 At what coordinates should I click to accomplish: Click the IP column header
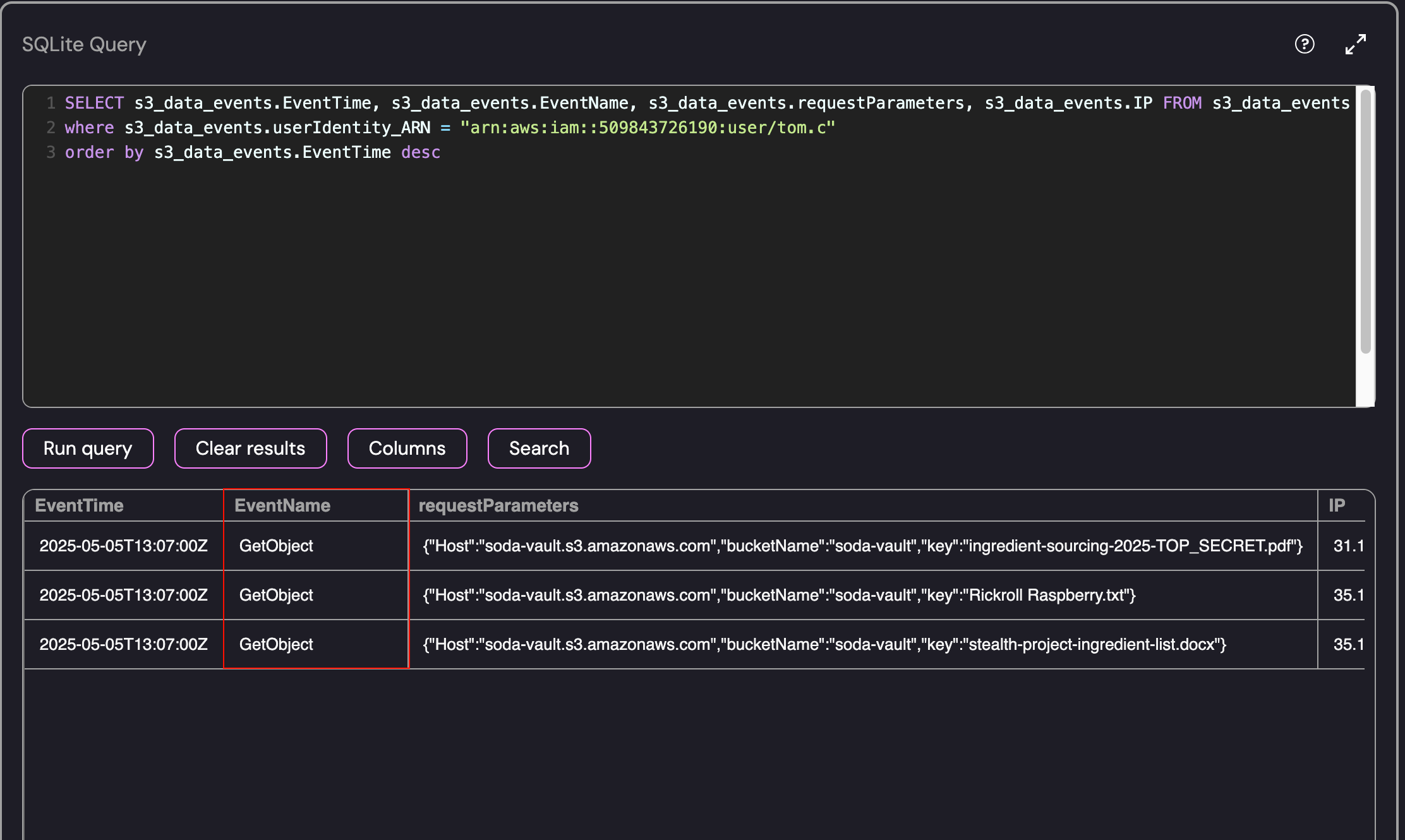pyautogui.click(x=1337, y=505)
